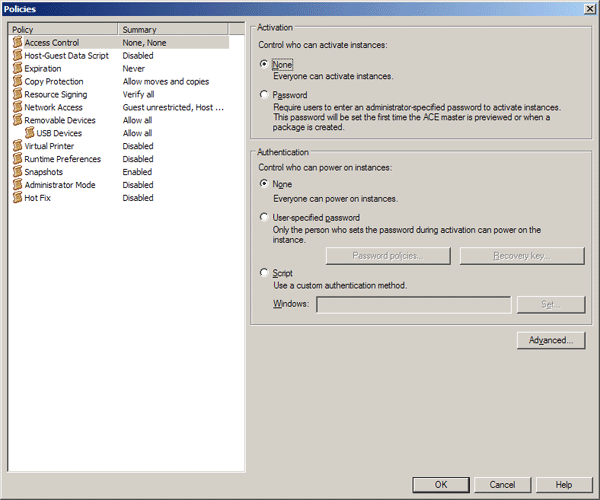
Task: Select Runtime Preferences in policy list
Action: 62,160
